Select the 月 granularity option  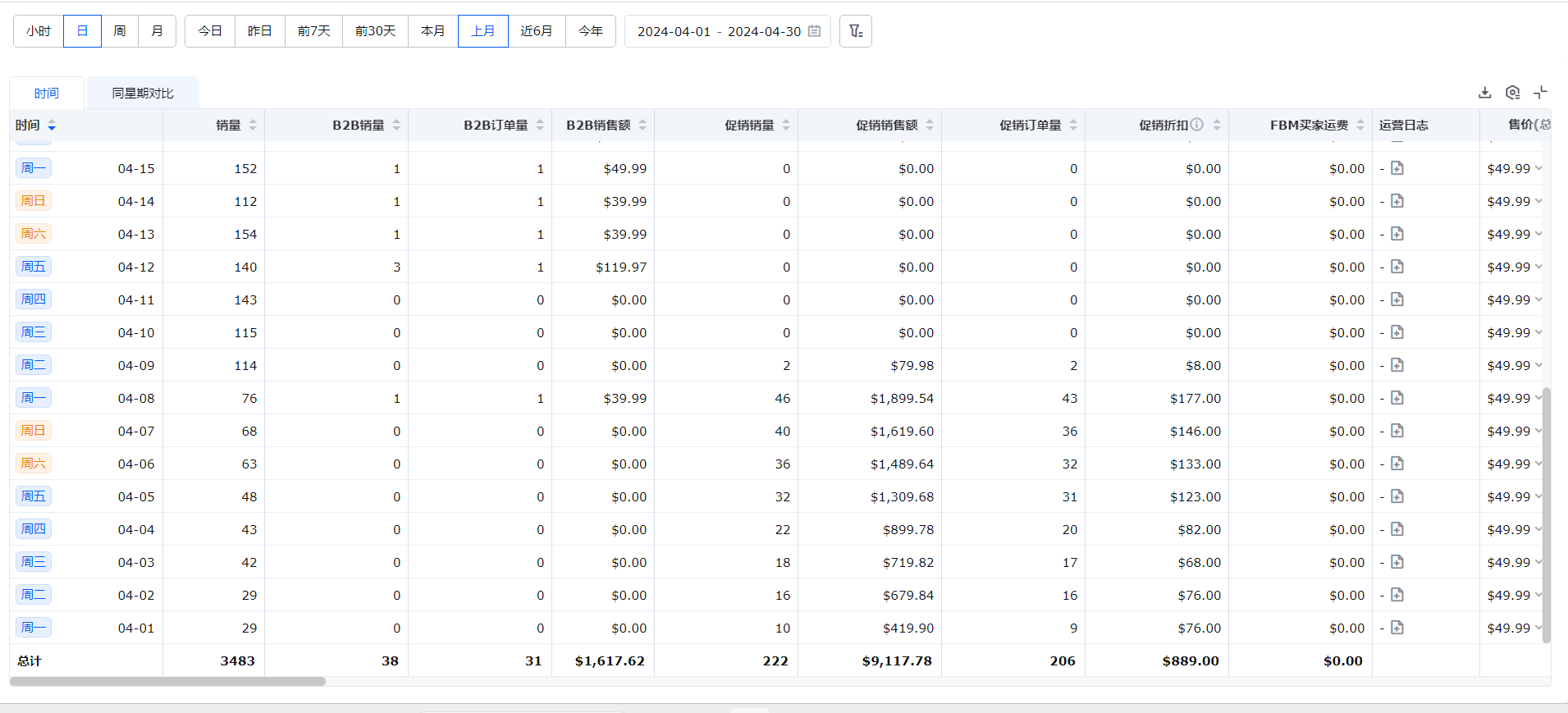click(158, 31)
